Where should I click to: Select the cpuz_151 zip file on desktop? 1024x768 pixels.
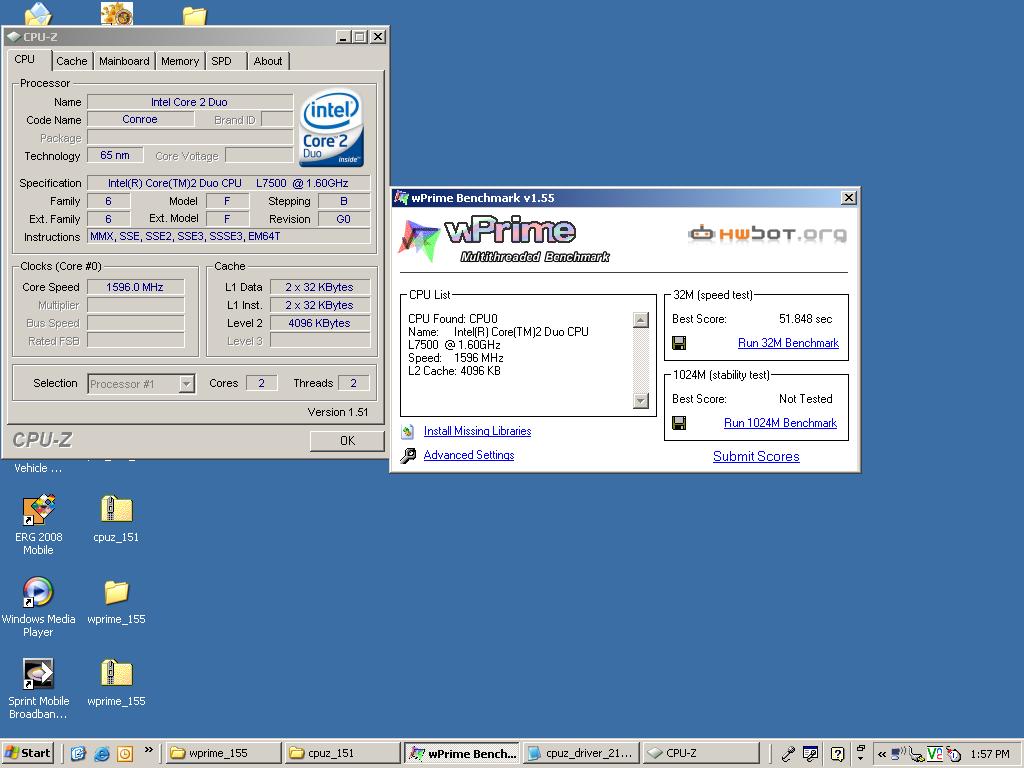[116, 519]
